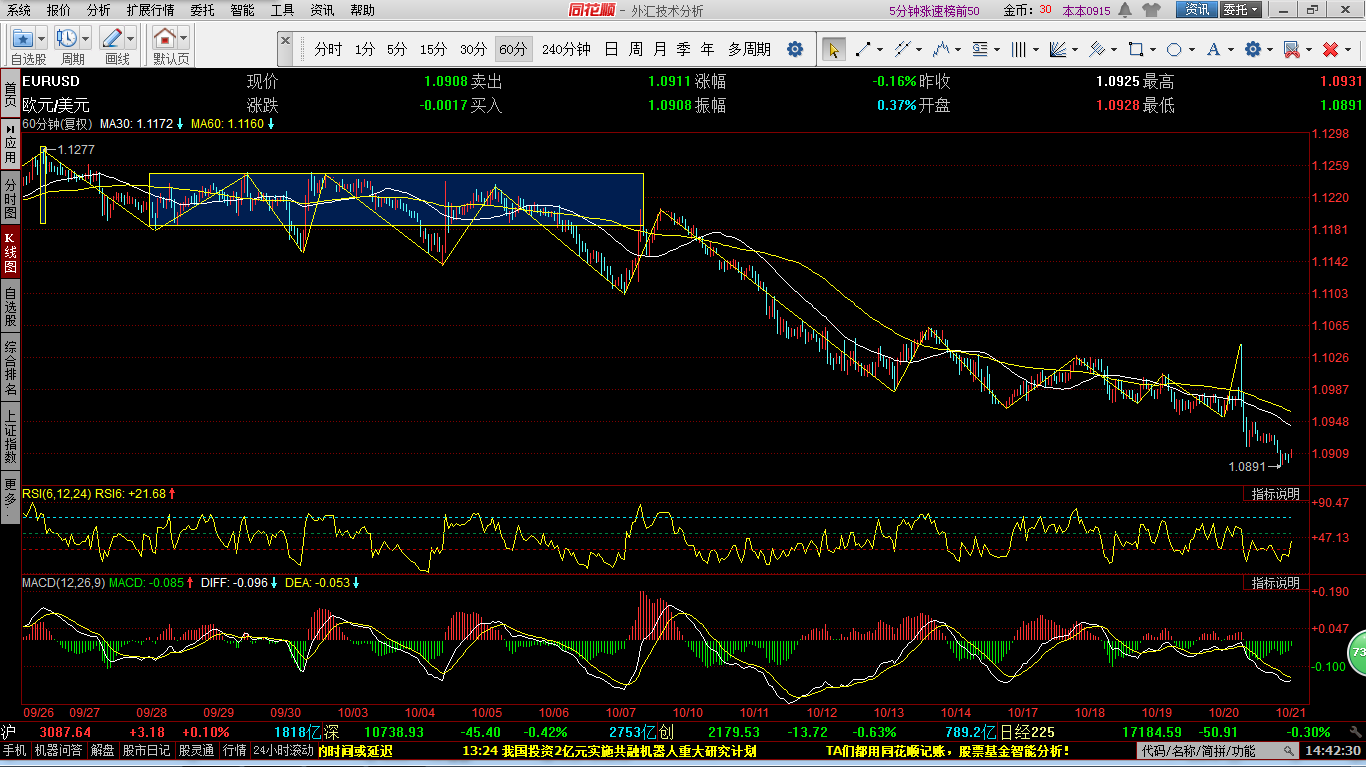Open the 委托 dropdown button in title bar
This screenshot has width=1366, height=767.
[1241, 10]
